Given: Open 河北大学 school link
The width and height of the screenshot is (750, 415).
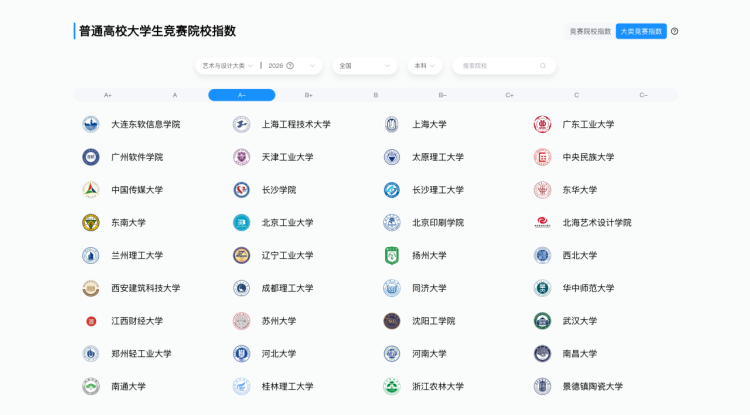Looking at the screenshot, I should point(278,354).
